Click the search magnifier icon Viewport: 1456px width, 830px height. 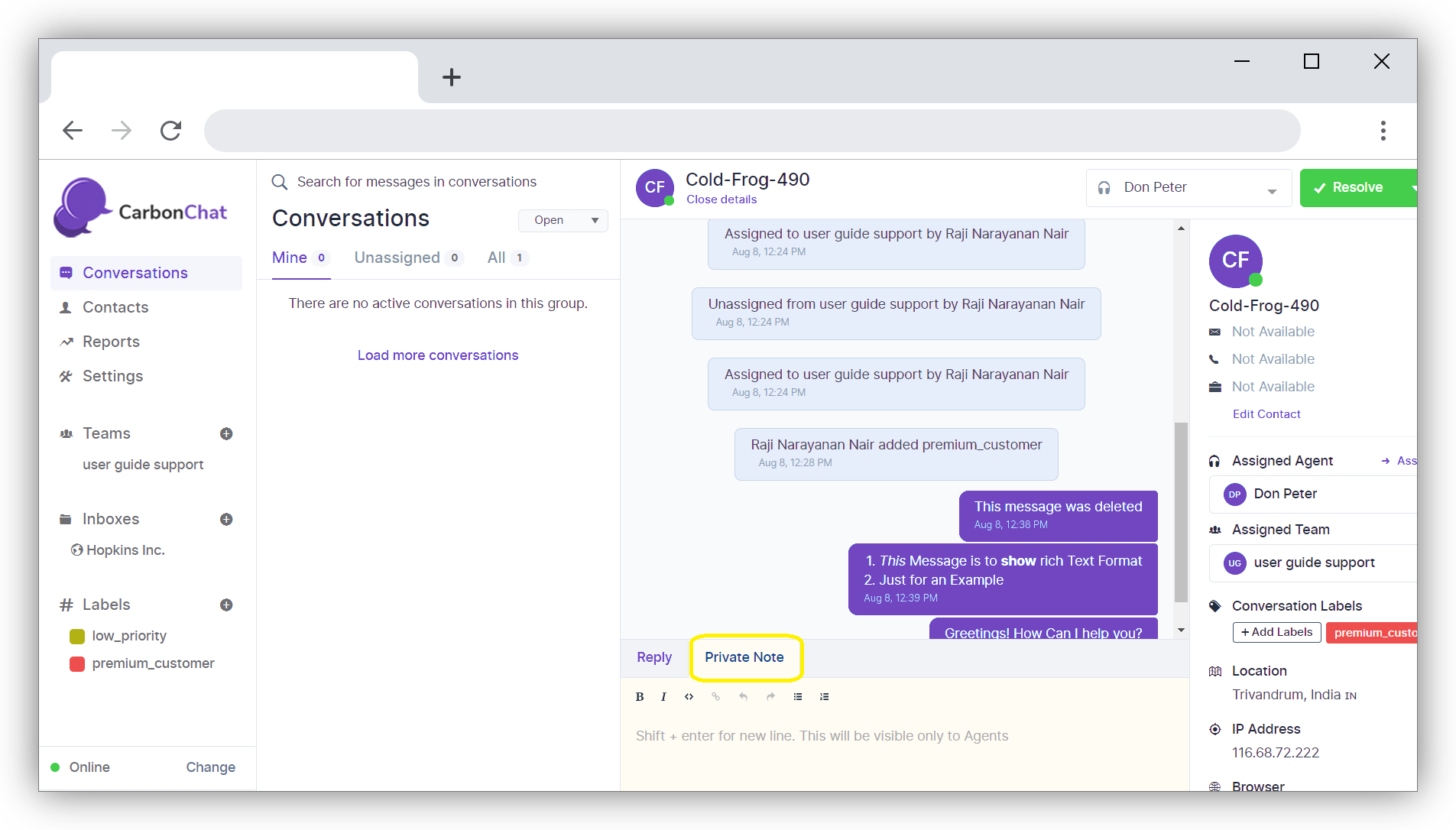(280, 182)
